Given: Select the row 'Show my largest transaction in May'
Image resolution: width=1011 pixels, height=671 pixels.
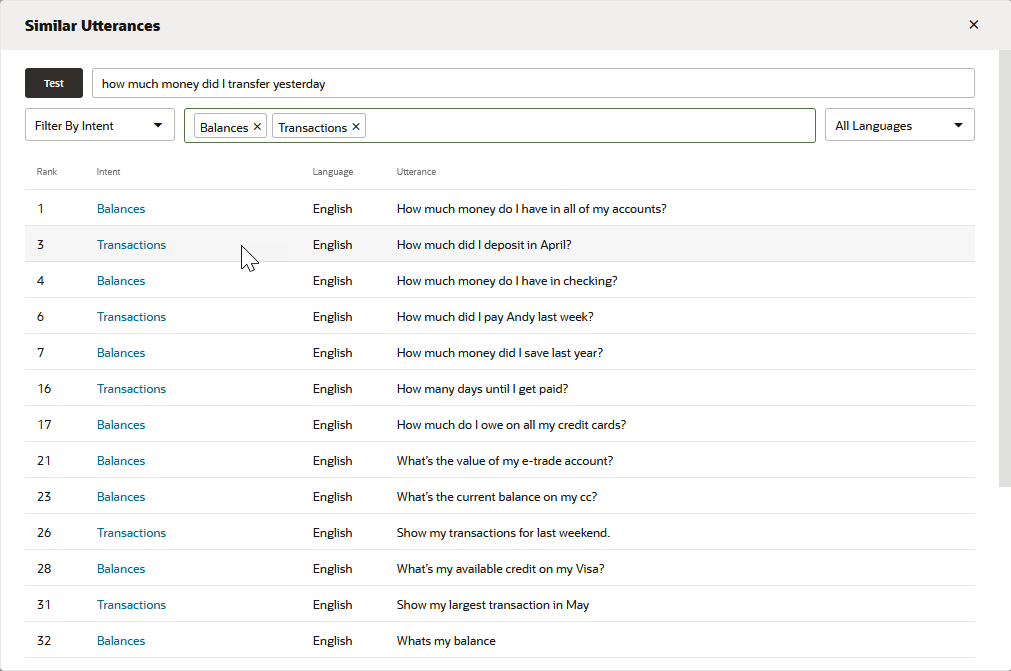Looking at the screenshot, I should pos(493,604).
